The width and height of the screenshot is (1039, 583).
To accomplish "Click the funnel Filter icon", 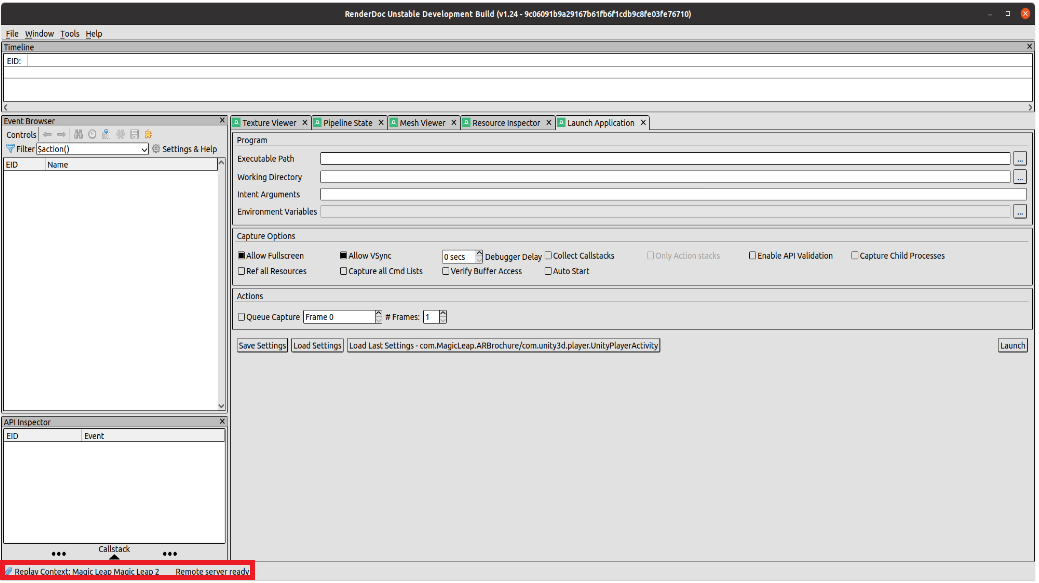I will click(x=10, y=149).
